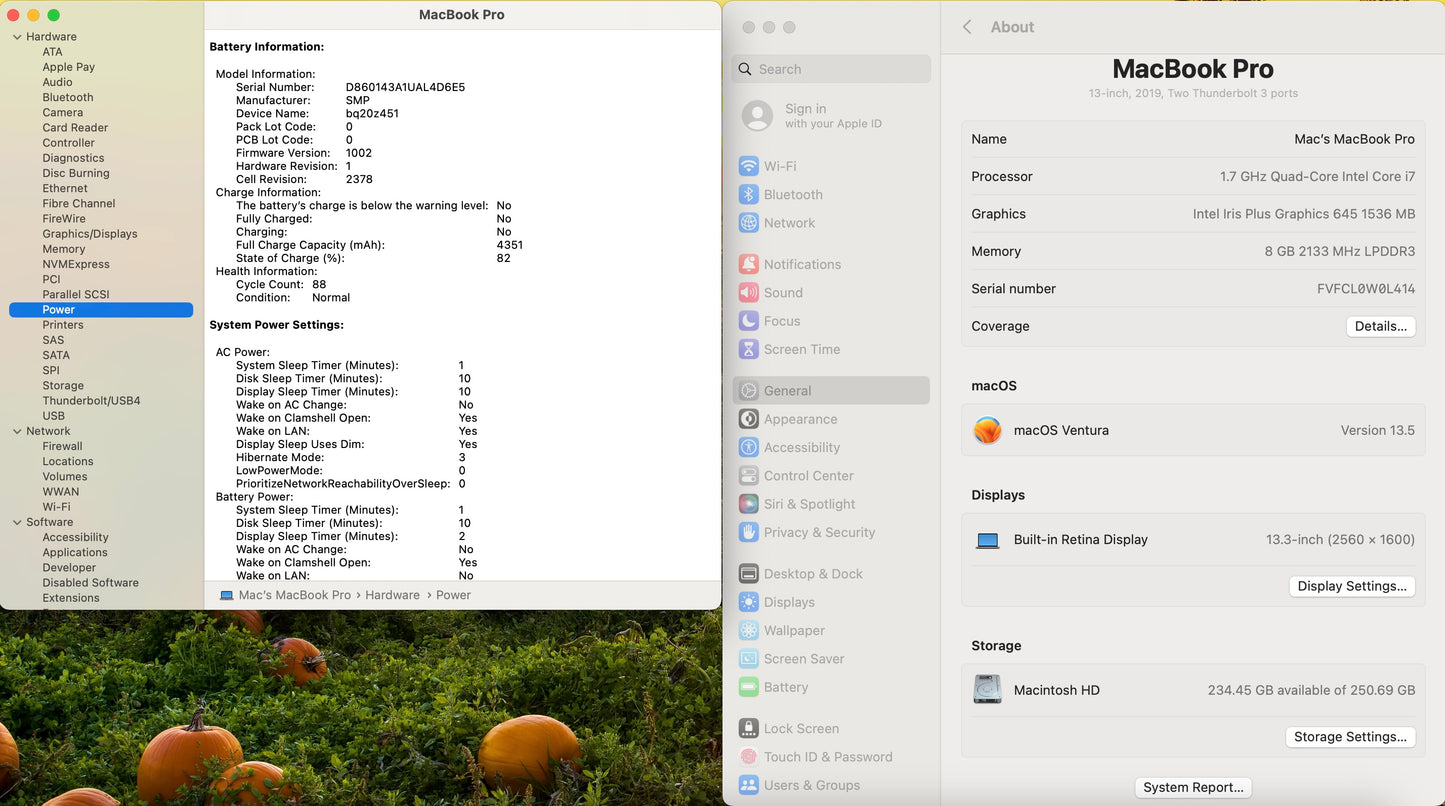Go back using the About back chevron
The image size is (1445, 806).
tap(967, 27)
